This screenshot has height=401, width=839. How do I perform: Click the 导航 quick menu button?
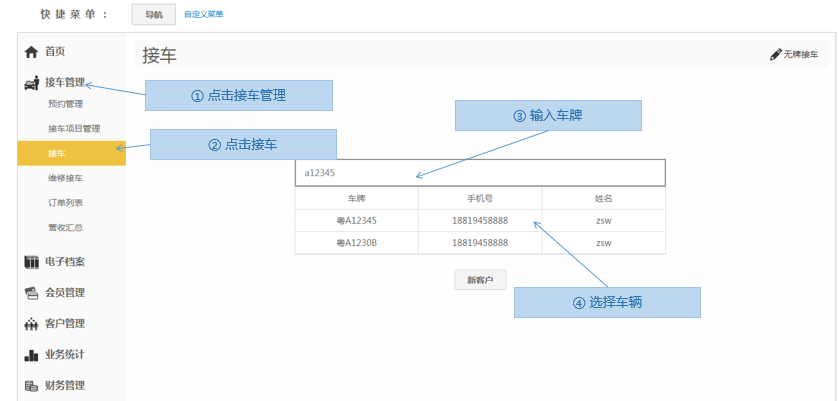pos(153,14)
